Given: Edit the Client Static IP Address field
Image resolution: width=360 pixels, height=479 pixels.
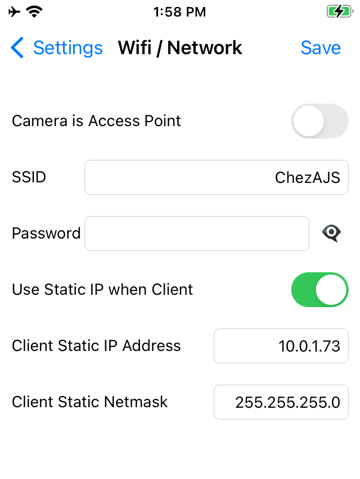Looking at the screenshot, I should tap(281, 346).
